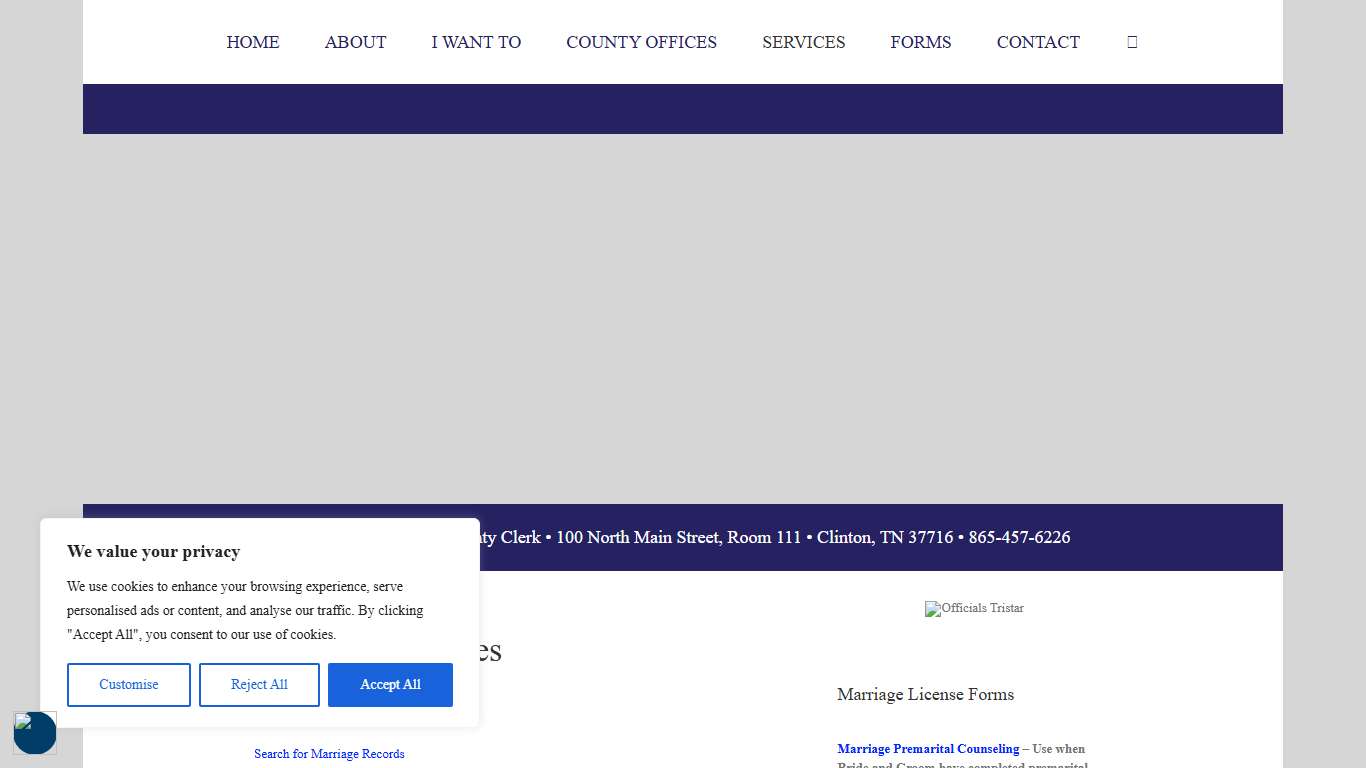
Task: Open the Marriage Premarital Counseling form
Action: pos(928,748)
